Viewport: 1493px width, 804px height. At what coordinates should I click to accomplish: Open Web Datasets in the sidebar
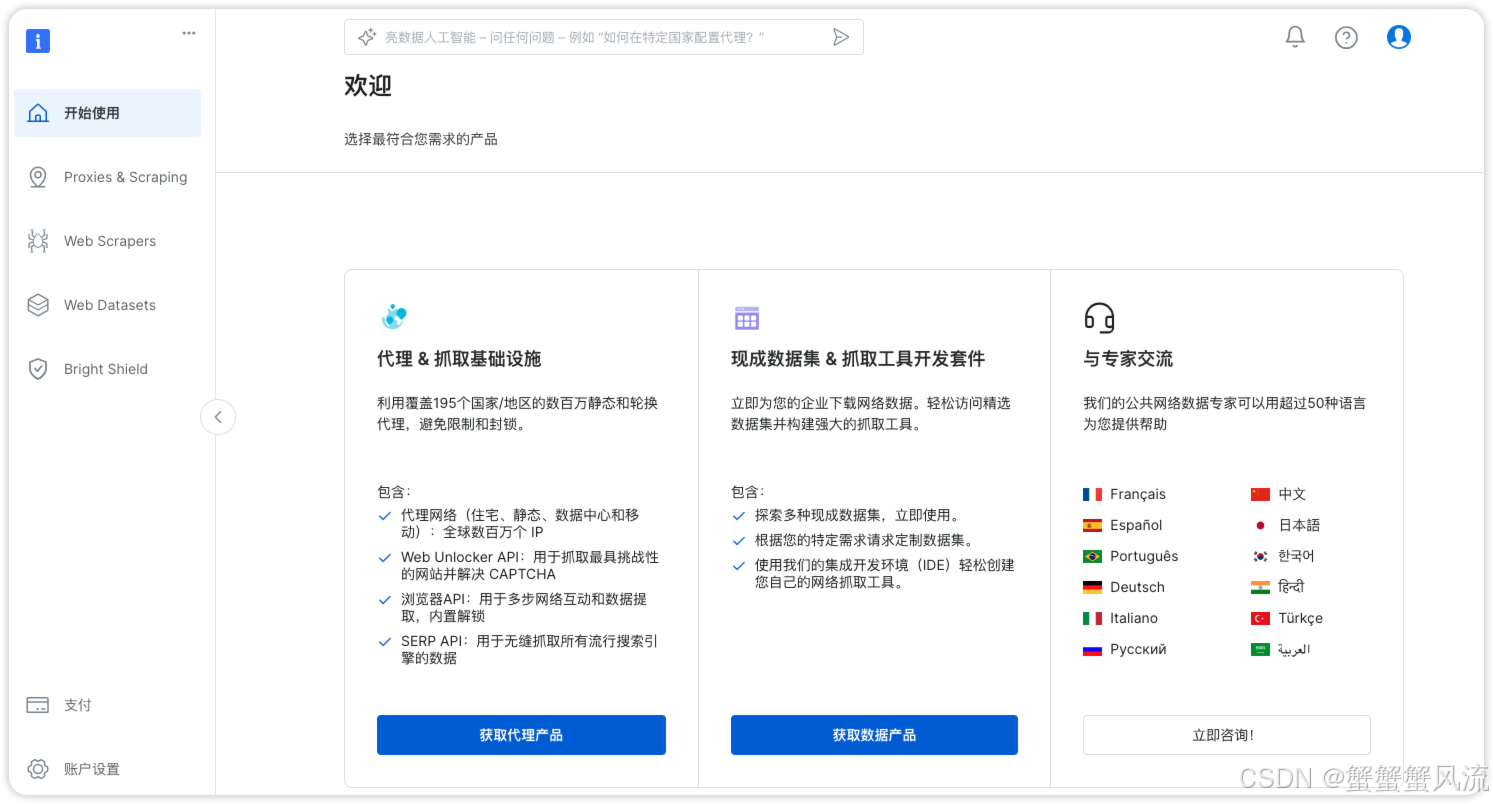point(107,305)
